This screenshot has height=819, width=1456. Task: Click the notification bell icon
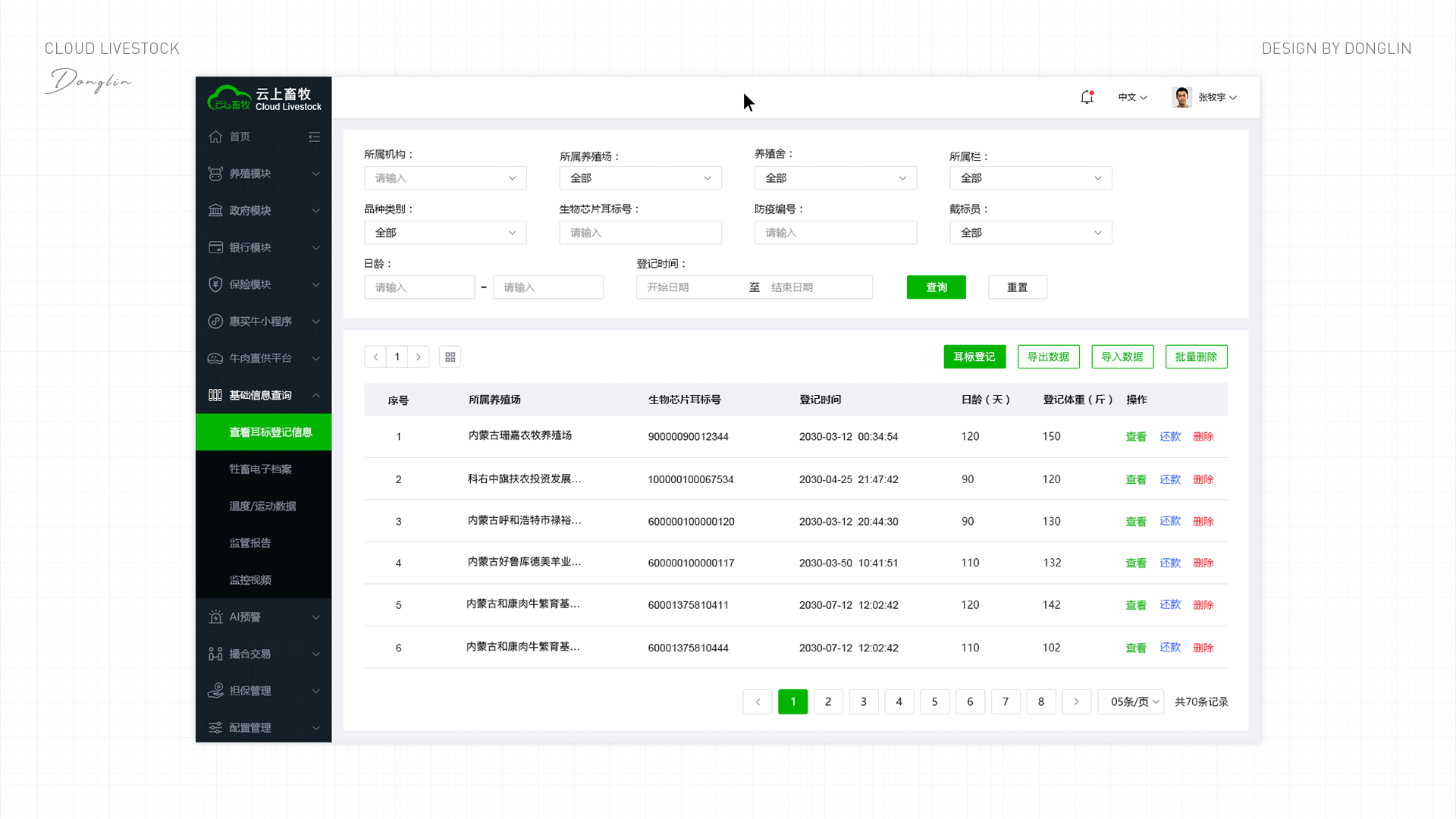1087,97
